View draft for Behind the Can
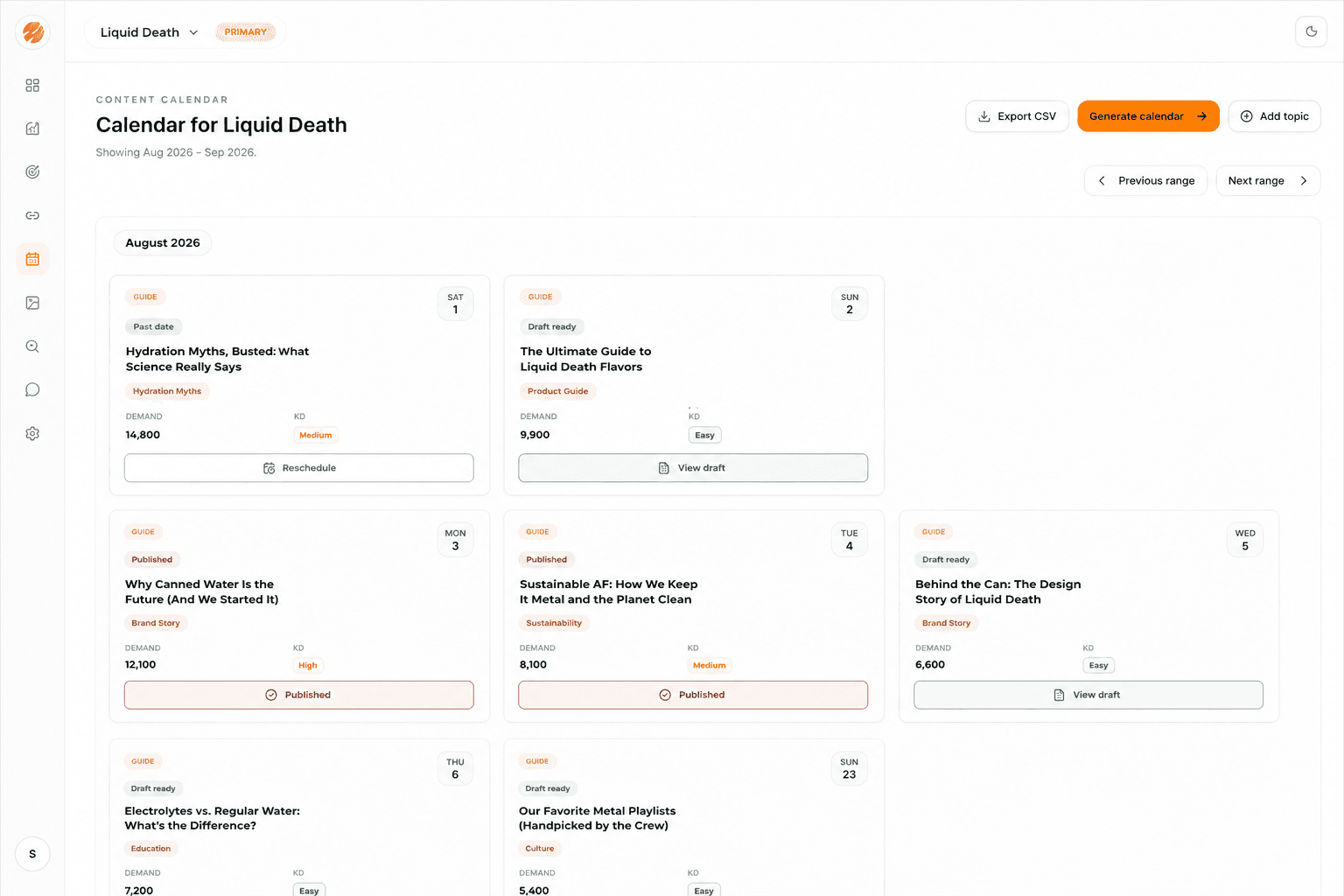 tap(1088, 695)
